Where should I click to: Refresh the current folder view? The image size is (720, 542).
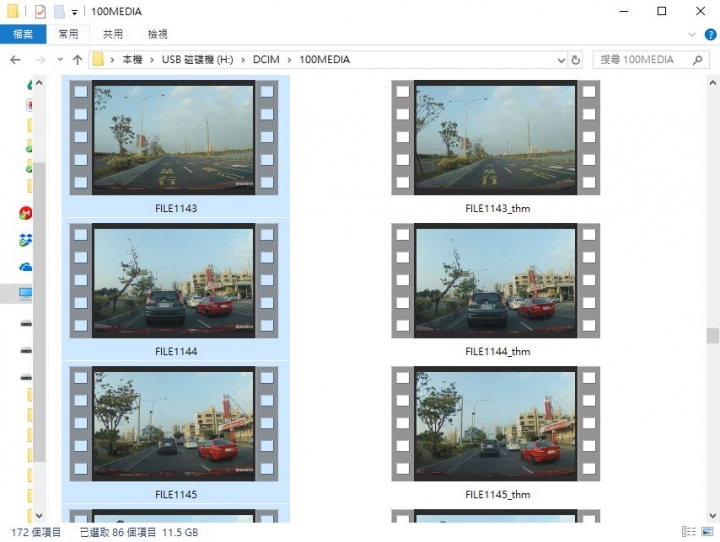point(575,60)
